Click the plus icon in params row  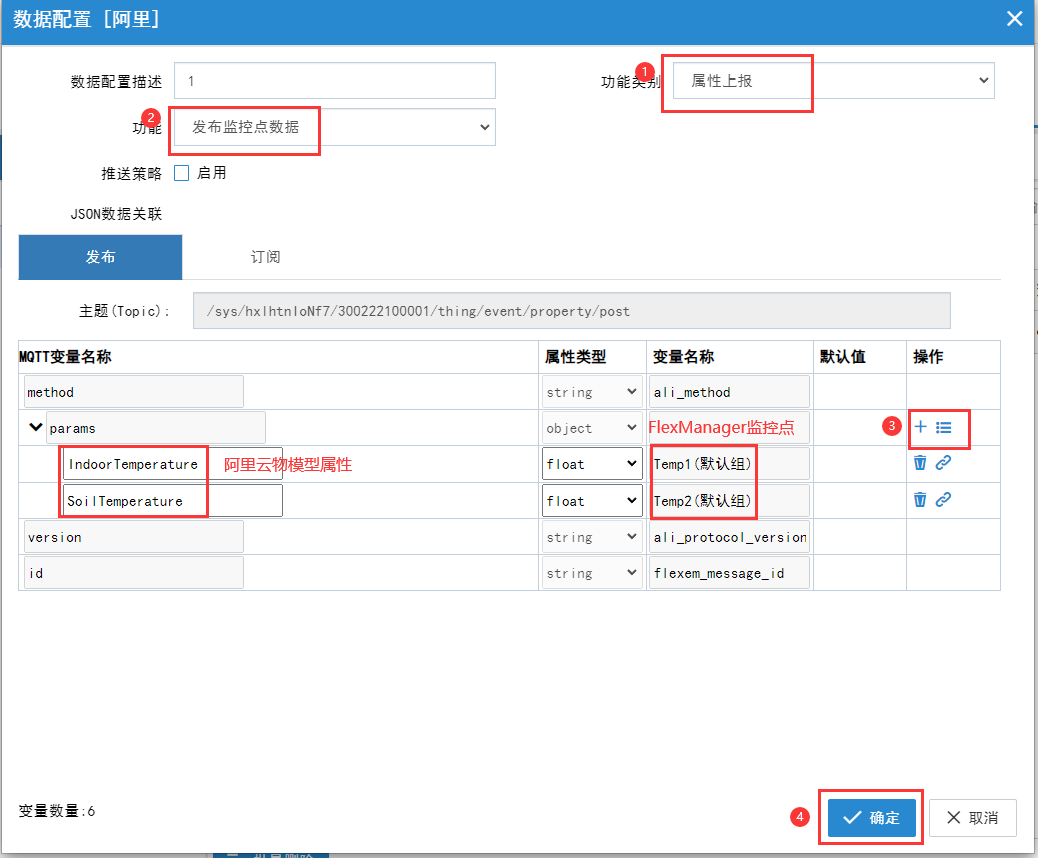point(920,427)
